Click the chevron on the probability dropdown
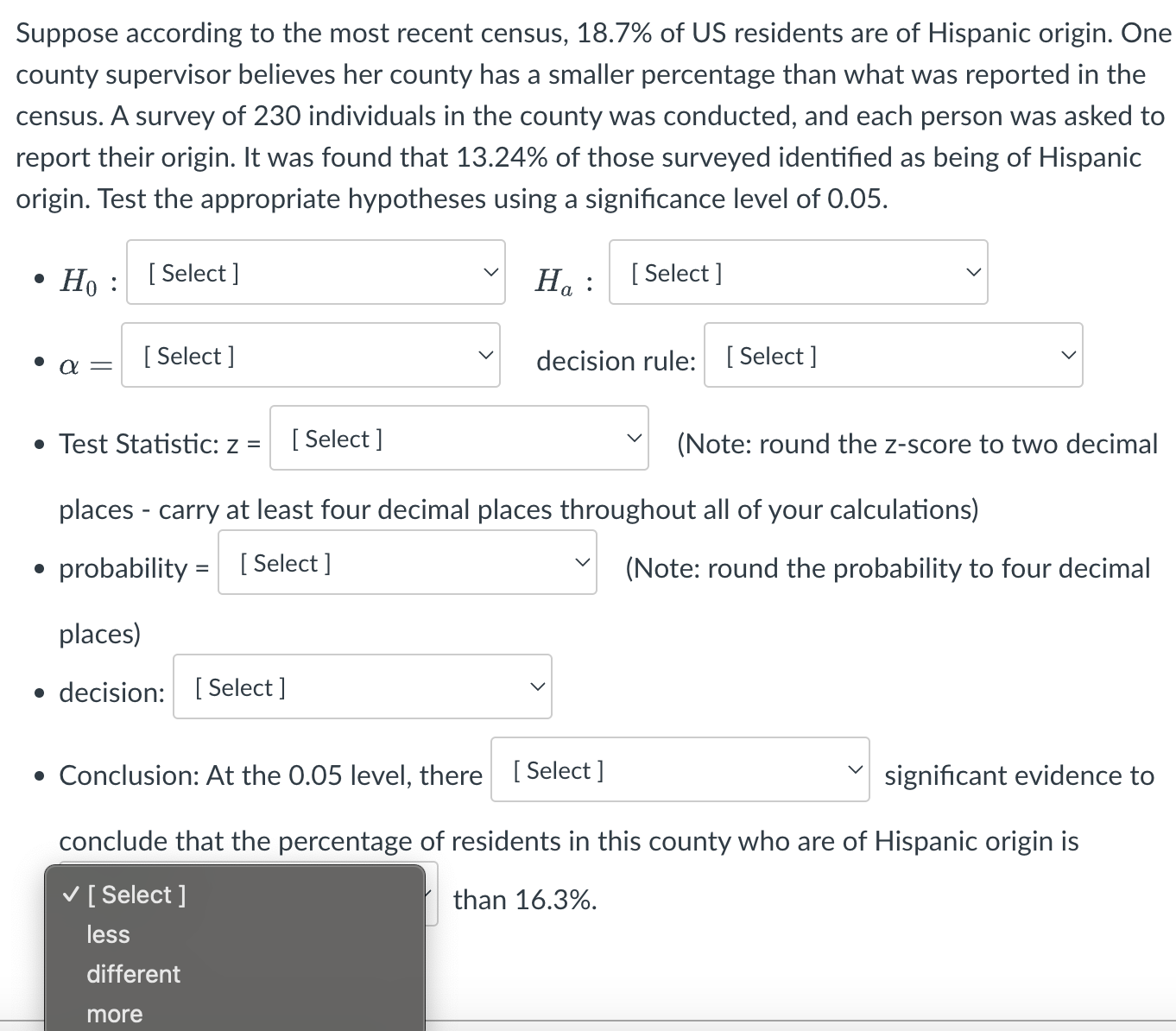This screenshot has height=1031, width=1176. [583, 562]
